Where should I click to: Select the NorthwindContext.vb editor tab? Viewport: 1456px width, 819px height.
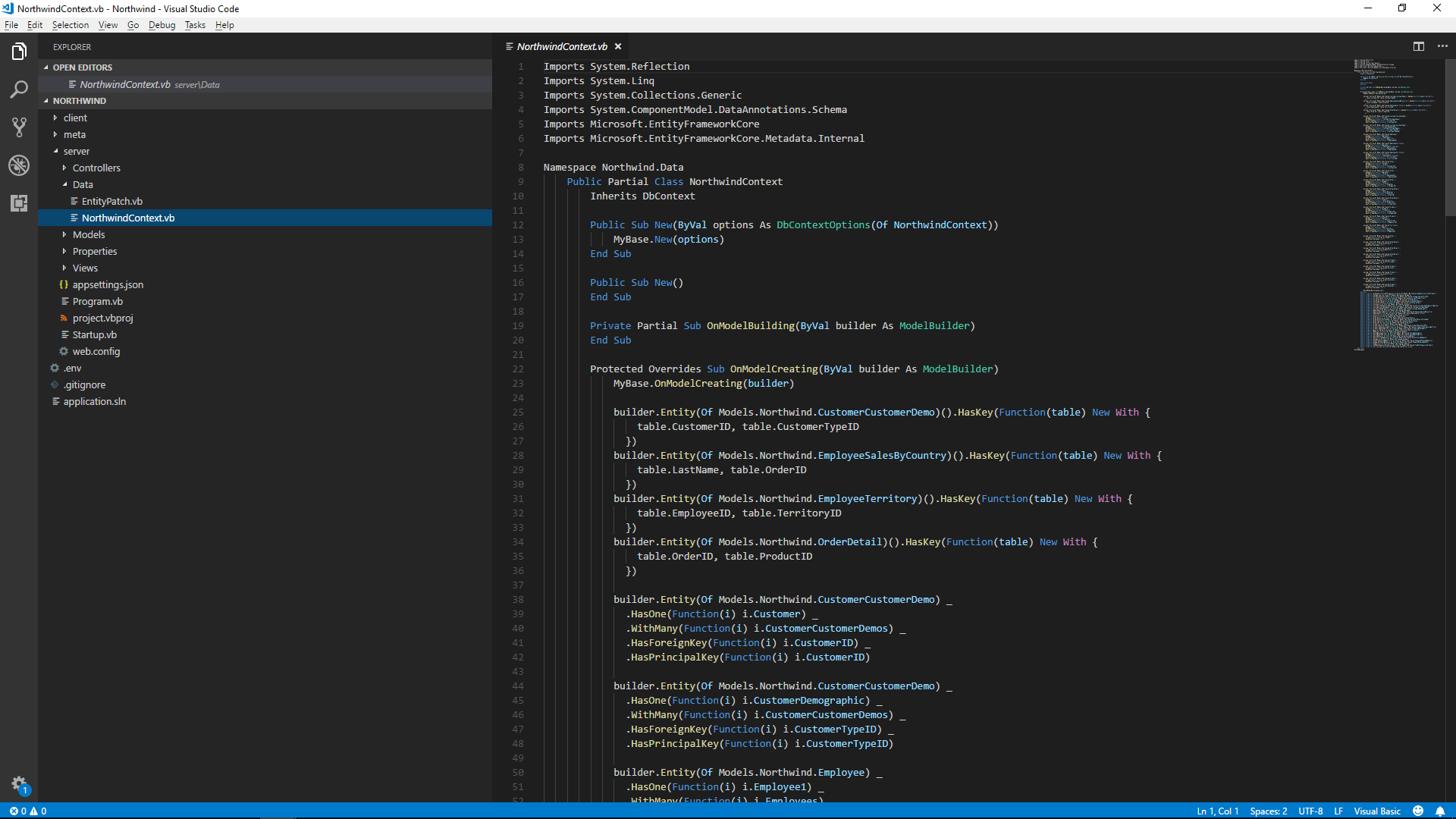tap(562, 46)
